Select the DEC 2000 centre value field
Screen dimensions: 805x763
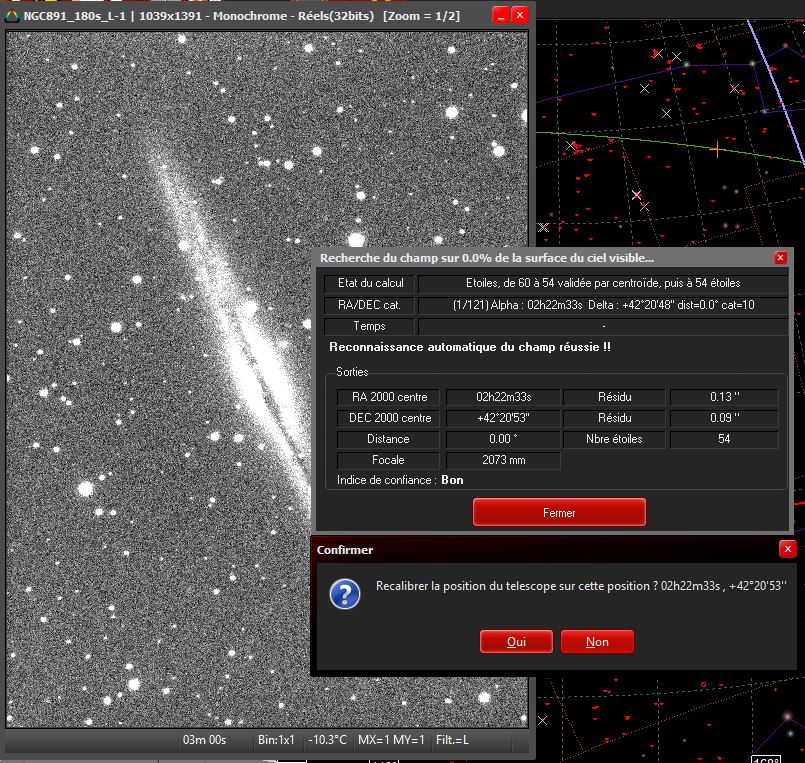(x=502, y=418)
